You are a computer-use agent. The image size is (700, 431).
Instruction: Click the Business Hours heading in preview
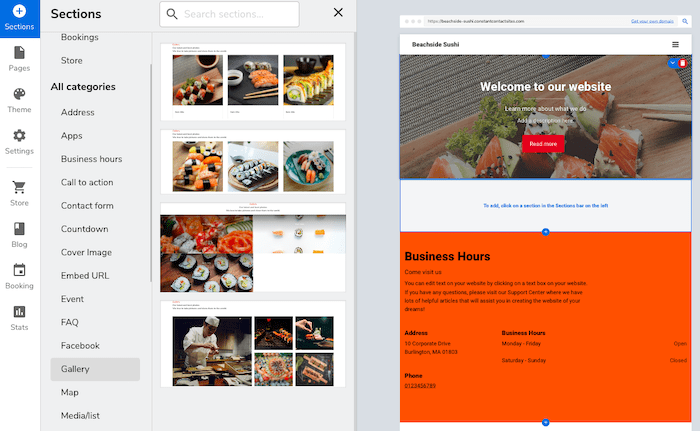point(447,256)
